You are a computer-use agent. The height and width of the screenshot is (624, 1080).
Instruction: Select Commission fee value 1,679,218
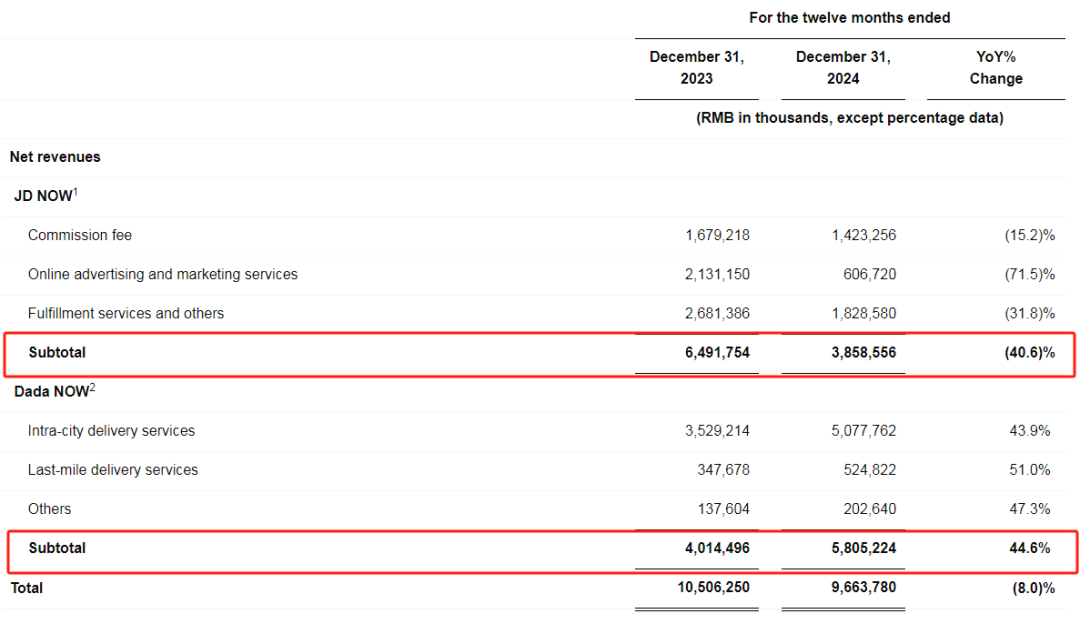(x=717, y=235)
